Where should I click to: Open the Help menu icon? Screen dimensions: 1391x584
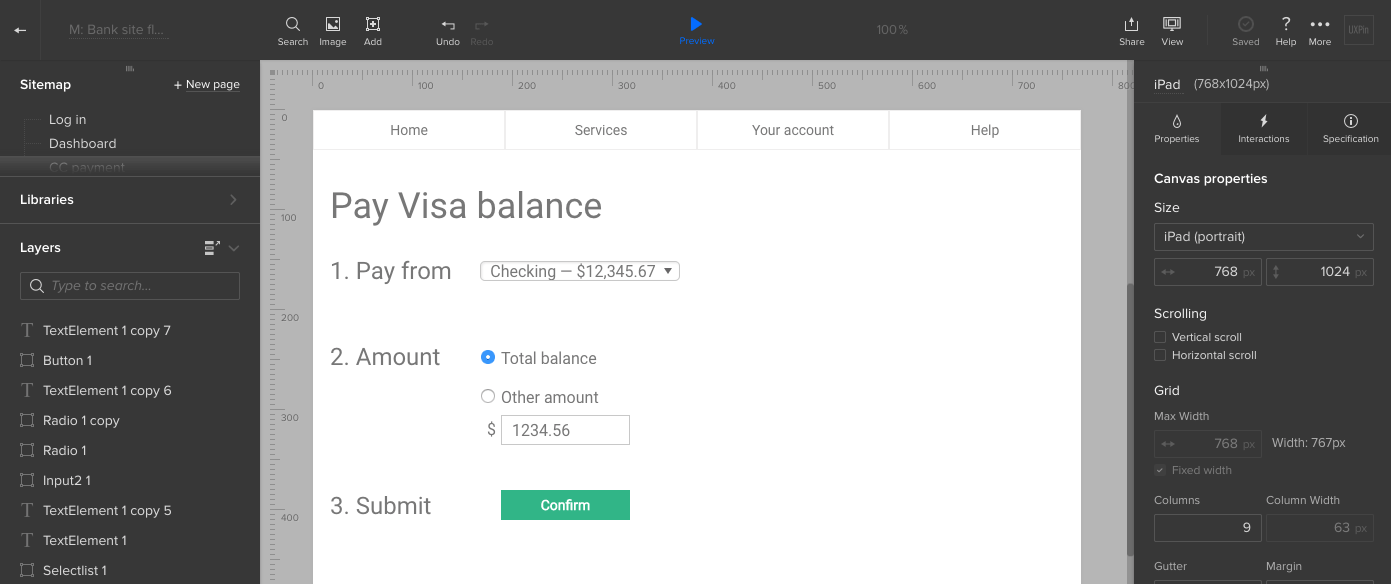[1286, 24]
